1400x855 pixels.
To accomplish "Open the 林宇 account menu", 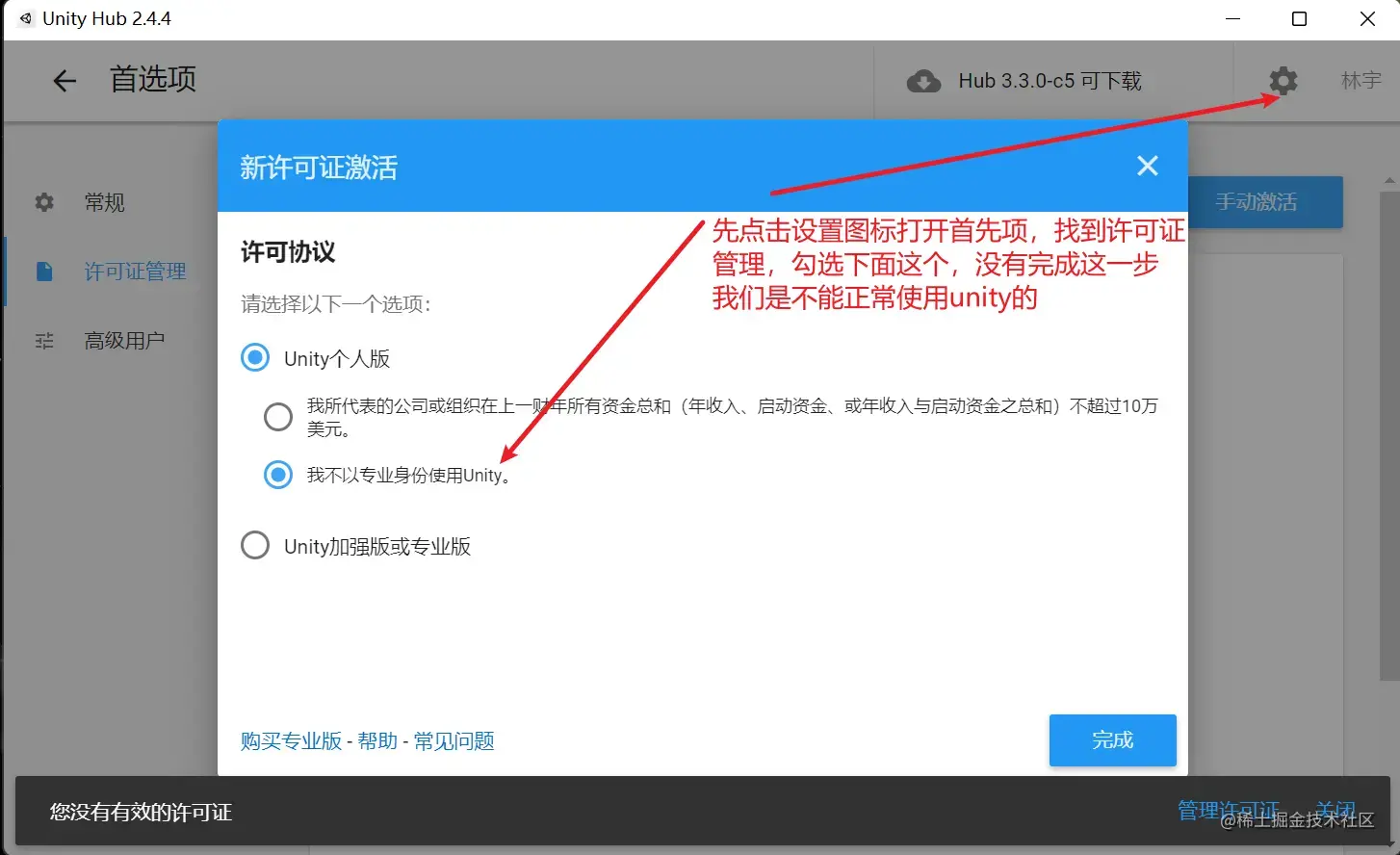I will point(1361,81).
